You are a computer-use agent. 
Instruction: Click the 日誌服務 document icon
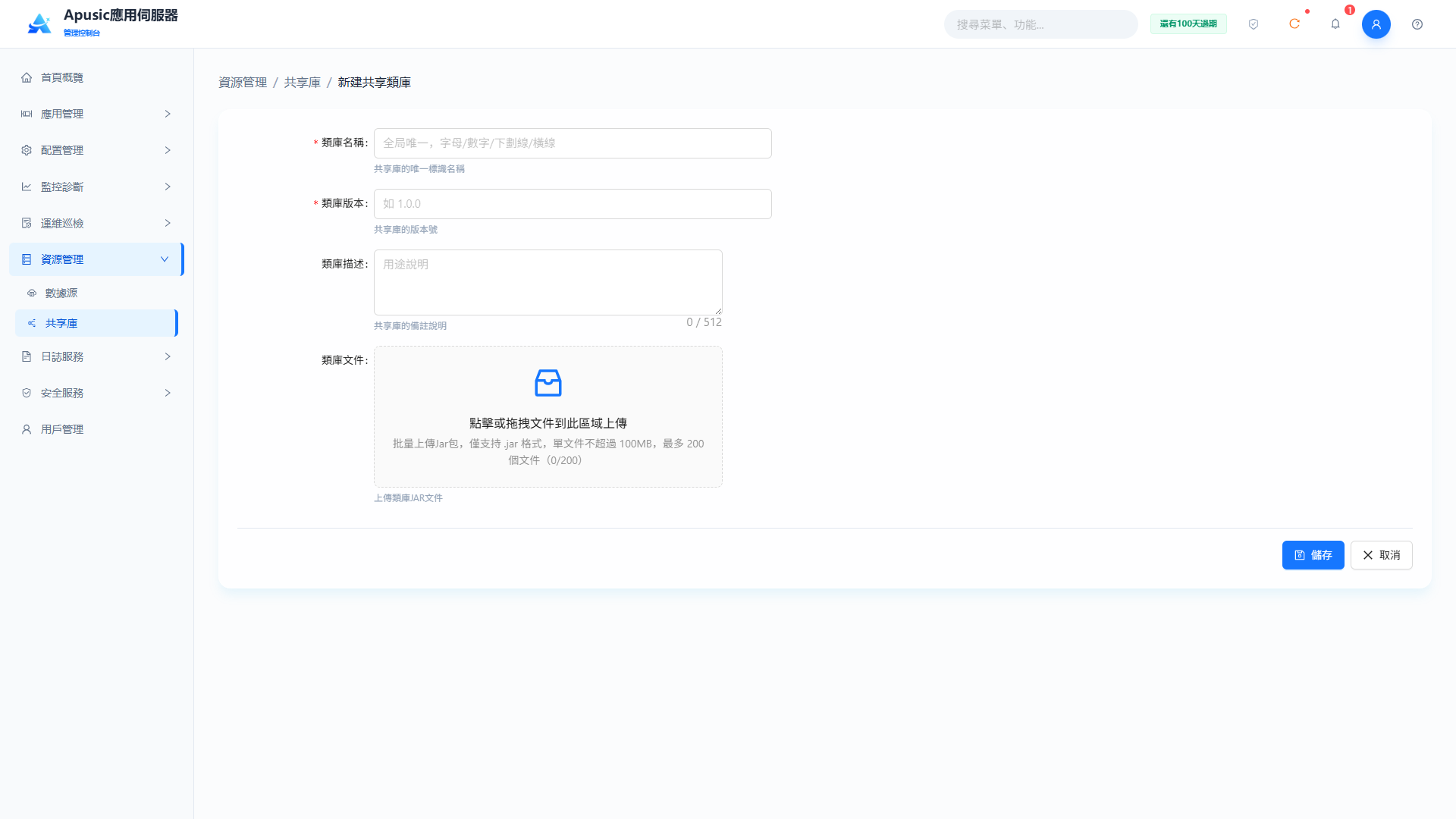tap(27, 356)
